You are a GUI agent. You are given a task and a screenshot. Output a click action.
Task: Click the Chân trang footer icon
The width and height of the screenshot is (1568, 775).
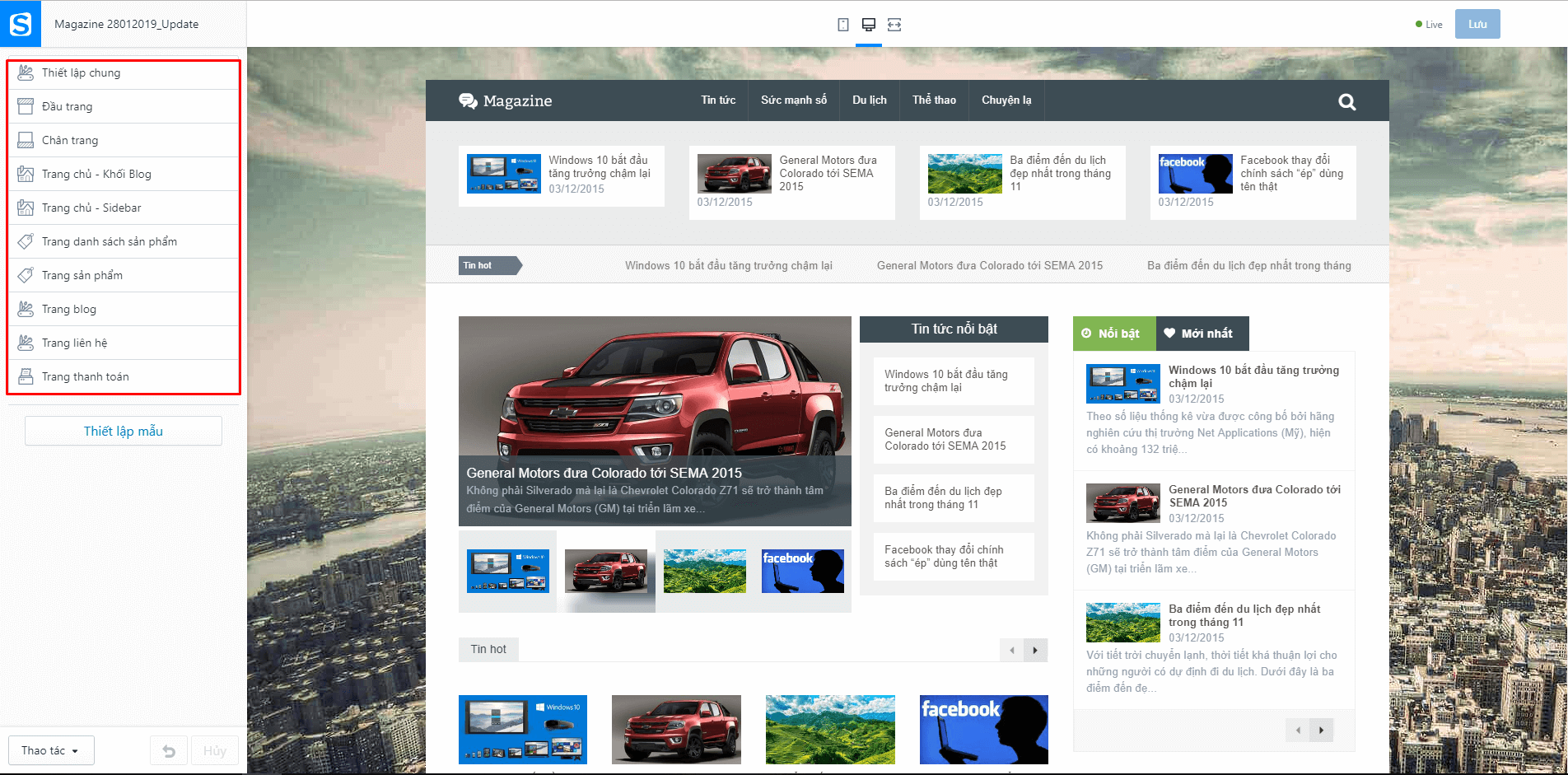tap(26, 140)
